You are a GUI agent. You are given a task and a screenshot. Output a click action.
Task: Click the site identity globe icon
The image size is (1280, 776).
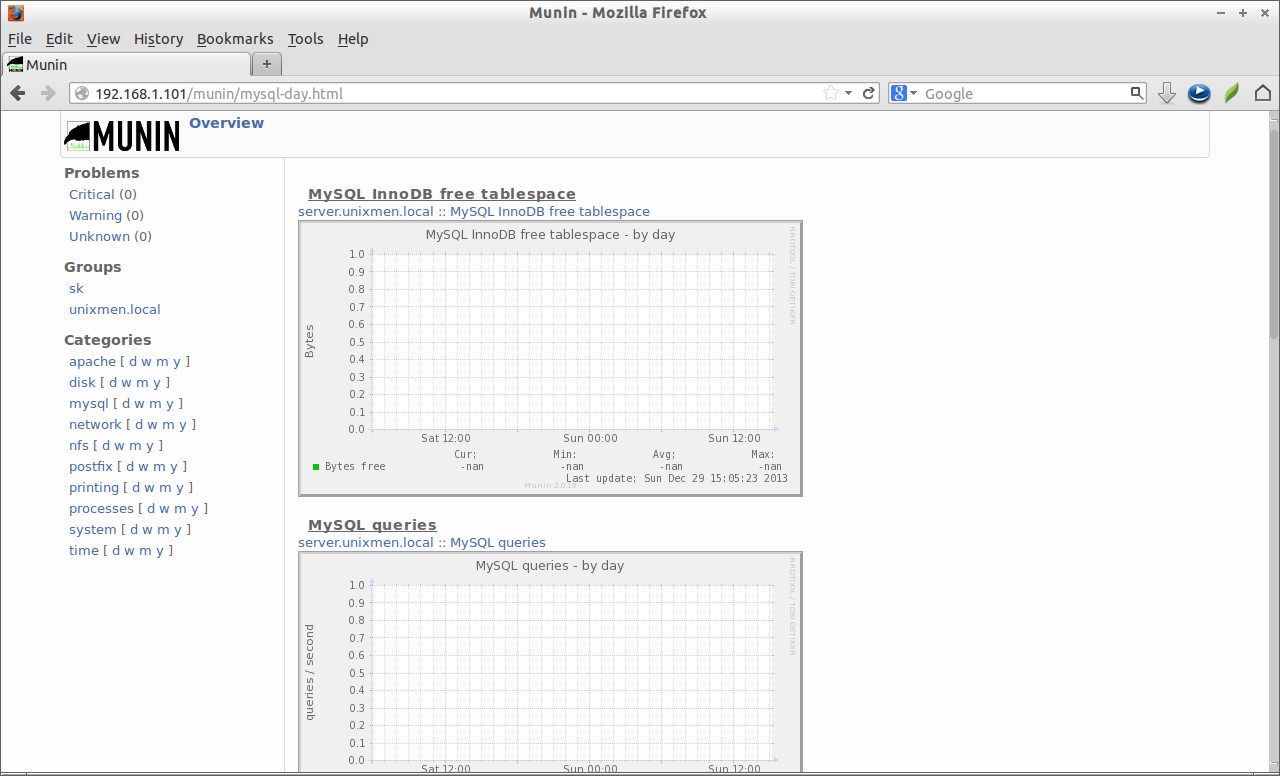[x=82, y=93]
